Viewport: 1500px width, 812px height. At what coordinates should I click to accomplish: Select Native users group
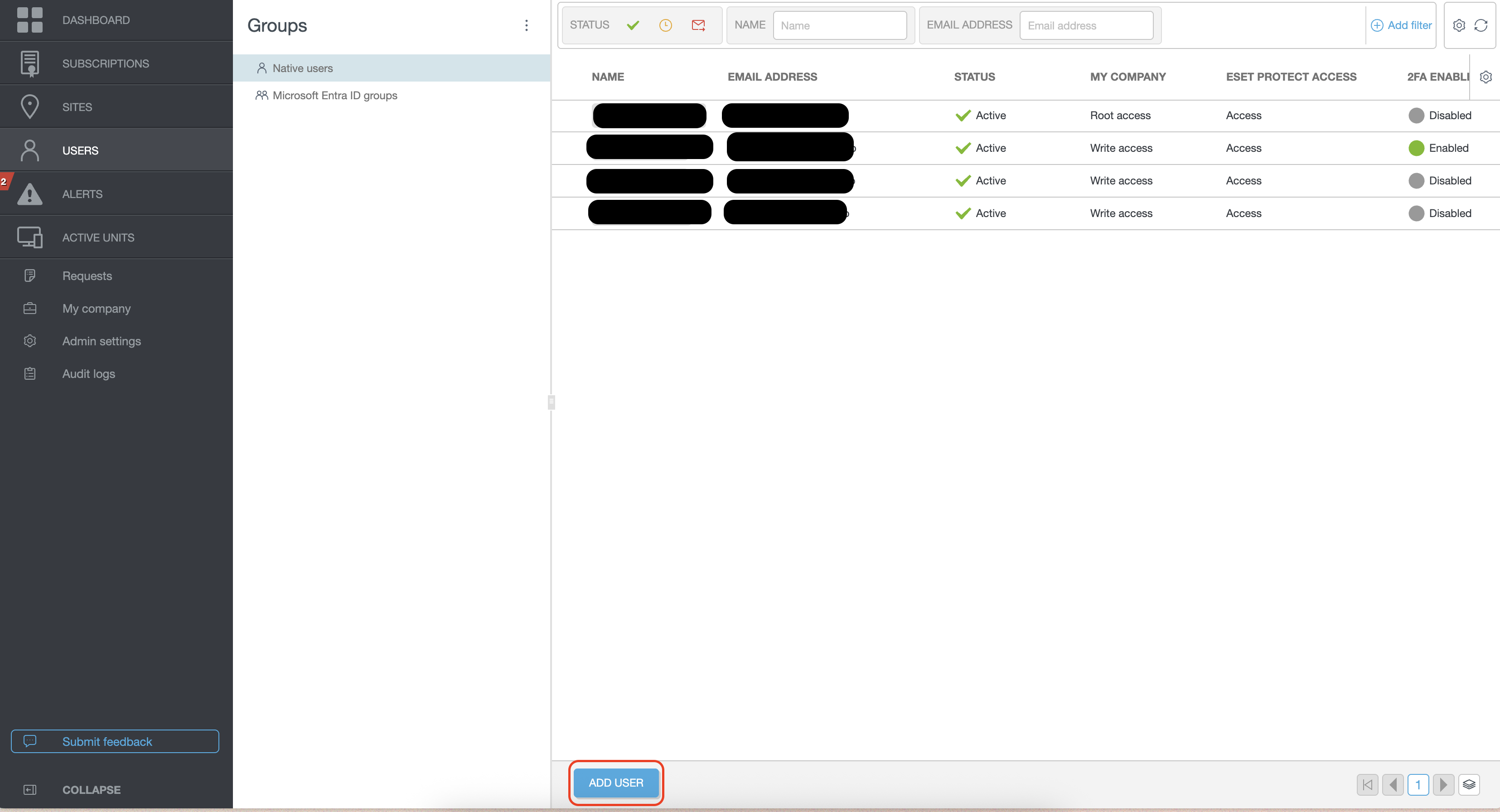point(392,68)
